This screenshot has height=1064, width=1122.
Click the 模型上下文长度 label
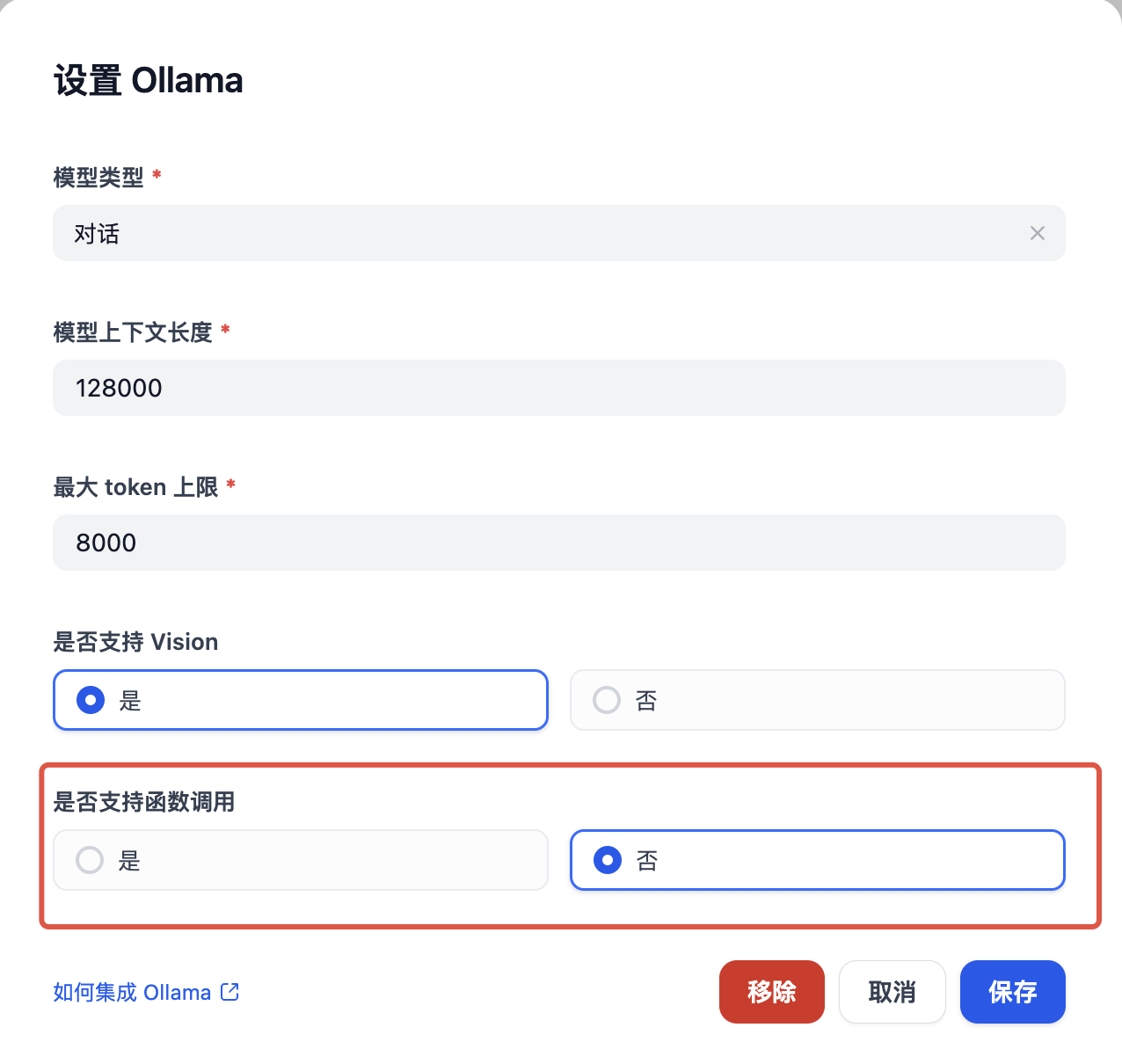point(133,332)
